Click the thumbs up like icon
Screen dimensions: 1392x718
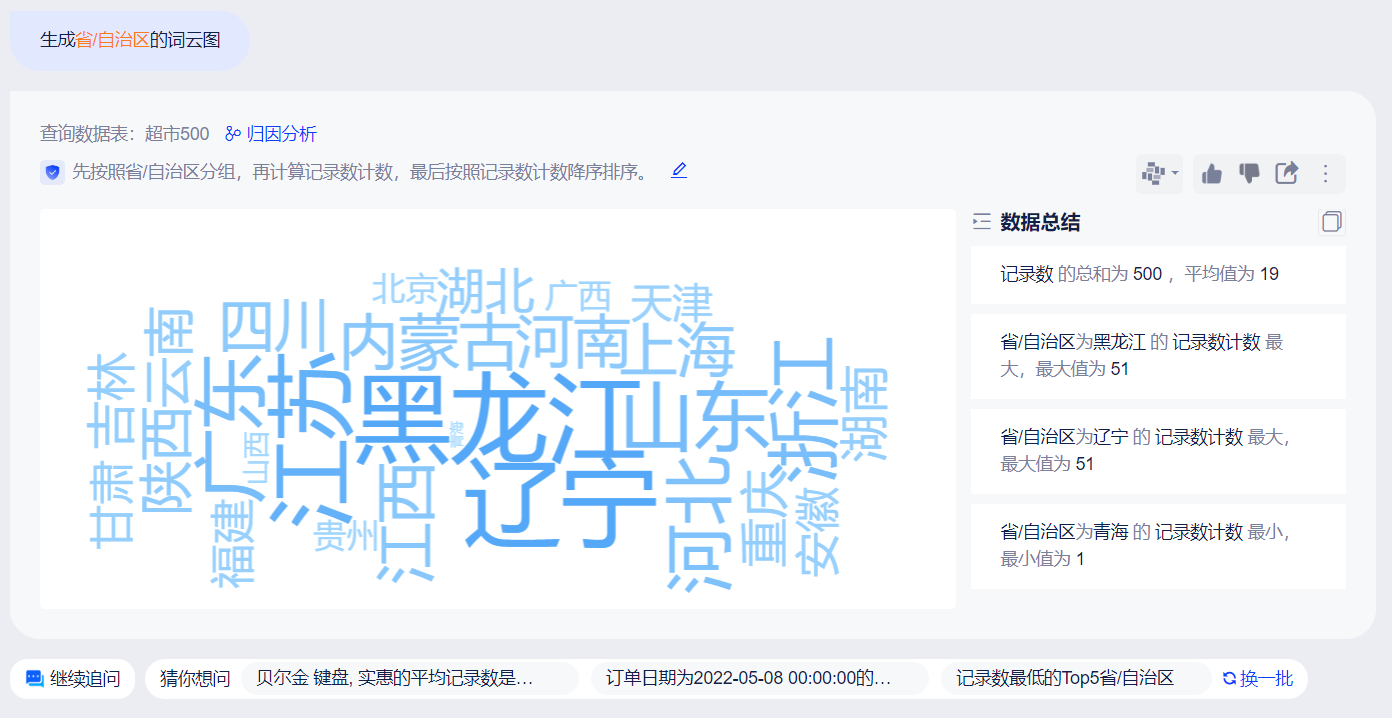1212,174
